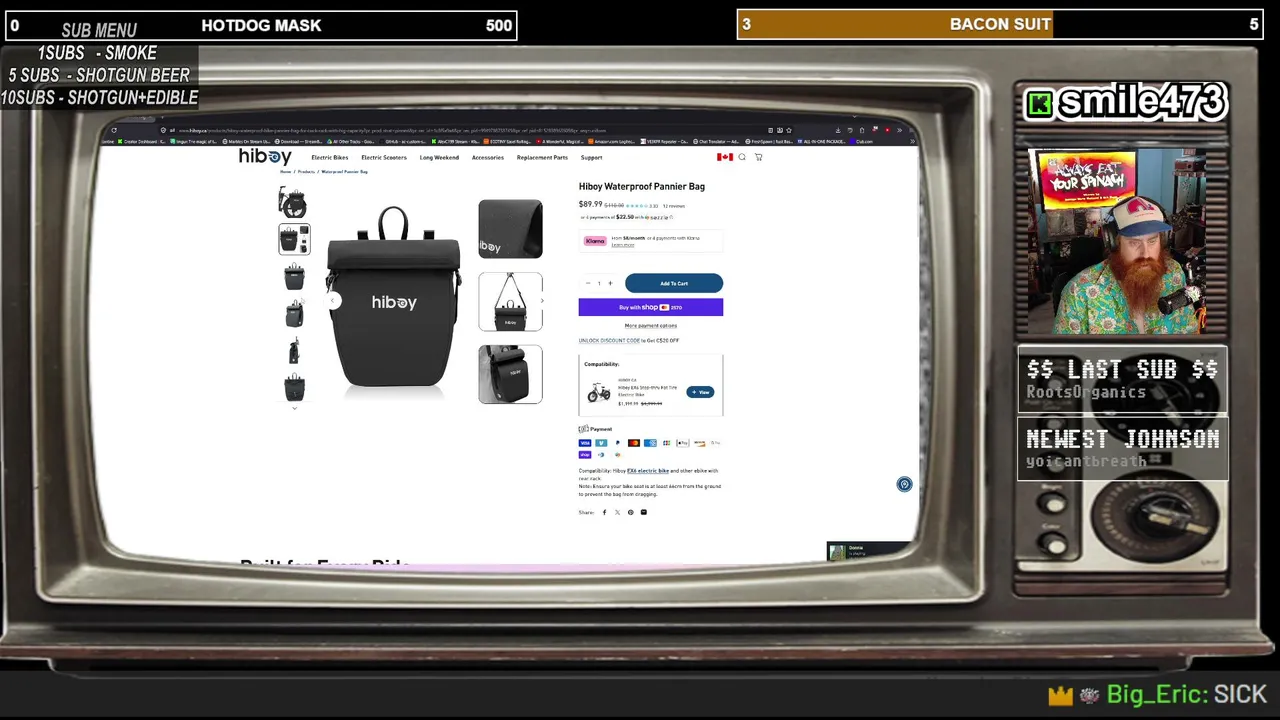
Task: Click the Home breadcrumb link
Action: point(286,172)
